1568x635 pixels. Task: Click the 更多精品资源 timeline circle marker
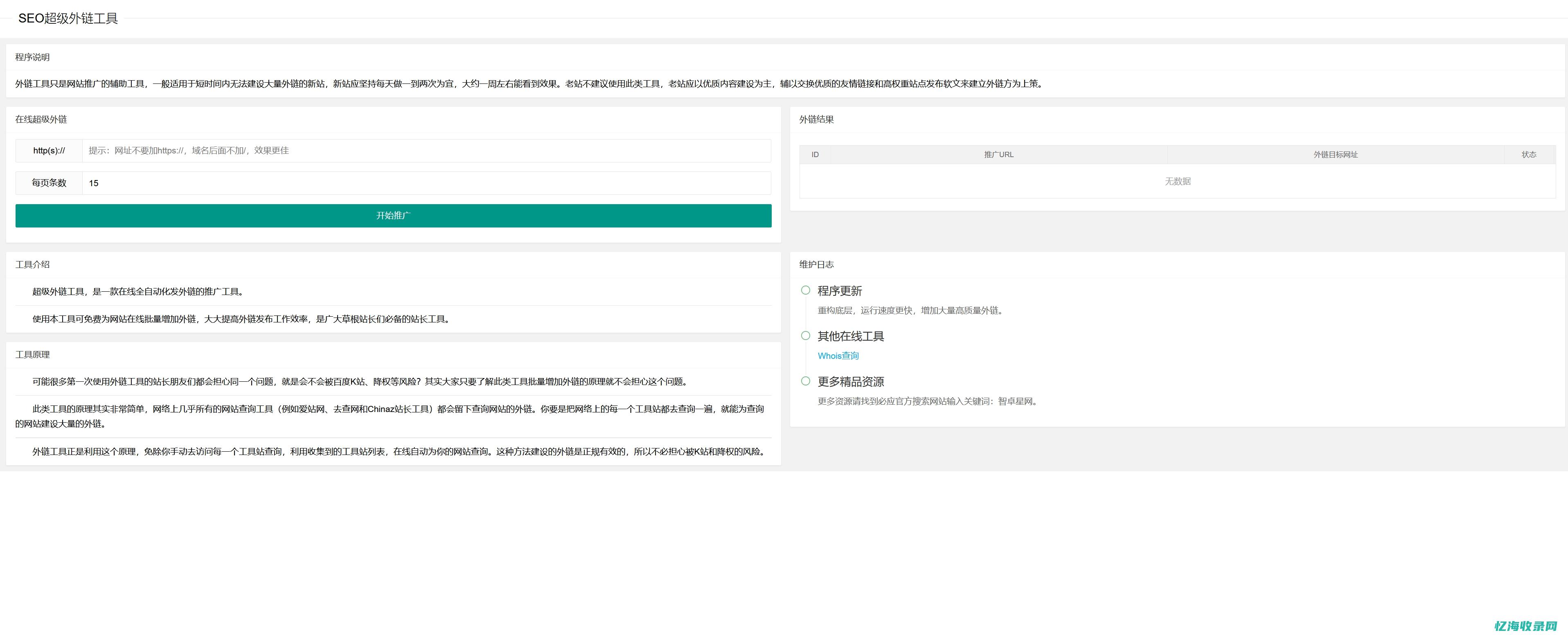click(805, 381)
